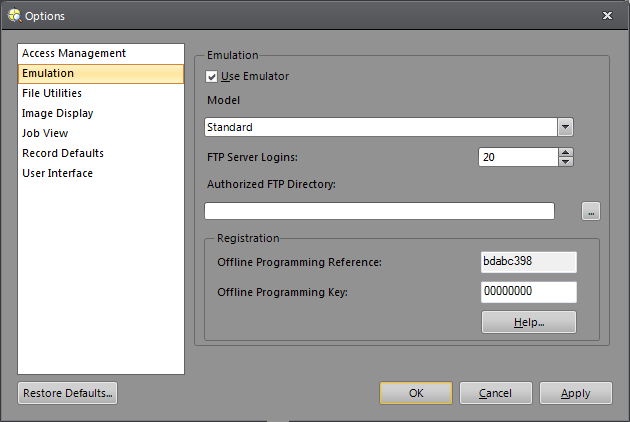630x422 pixels.
Task: Click the Cancel button
Action: [x=496, y=393]
